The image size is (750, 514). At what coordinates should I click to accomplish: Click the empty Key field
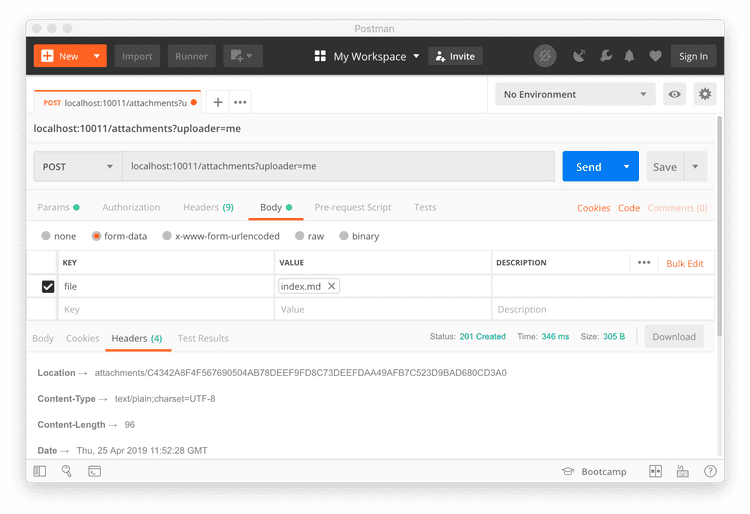[166, 309]
